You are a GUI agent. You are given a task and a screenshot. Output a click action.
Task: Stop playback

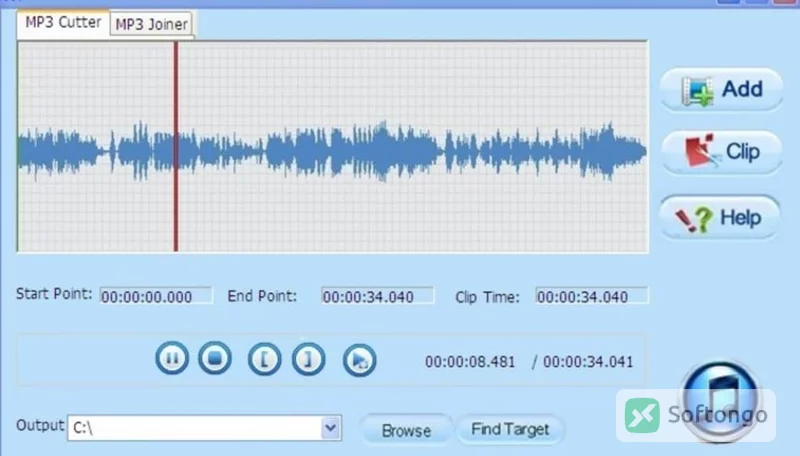(x=215, y=358)
